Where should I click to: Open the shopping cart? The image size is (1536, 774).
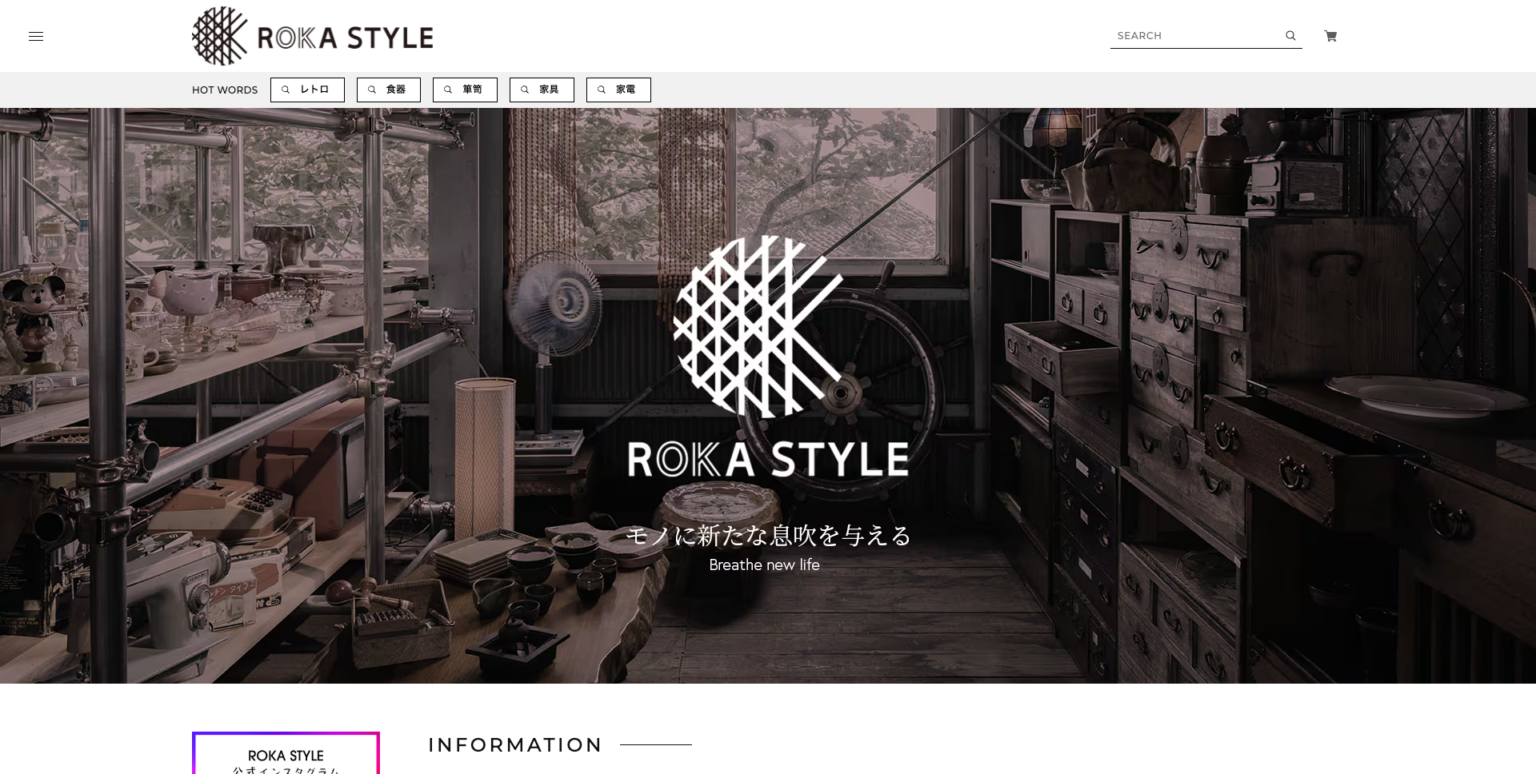point(1330,35)
